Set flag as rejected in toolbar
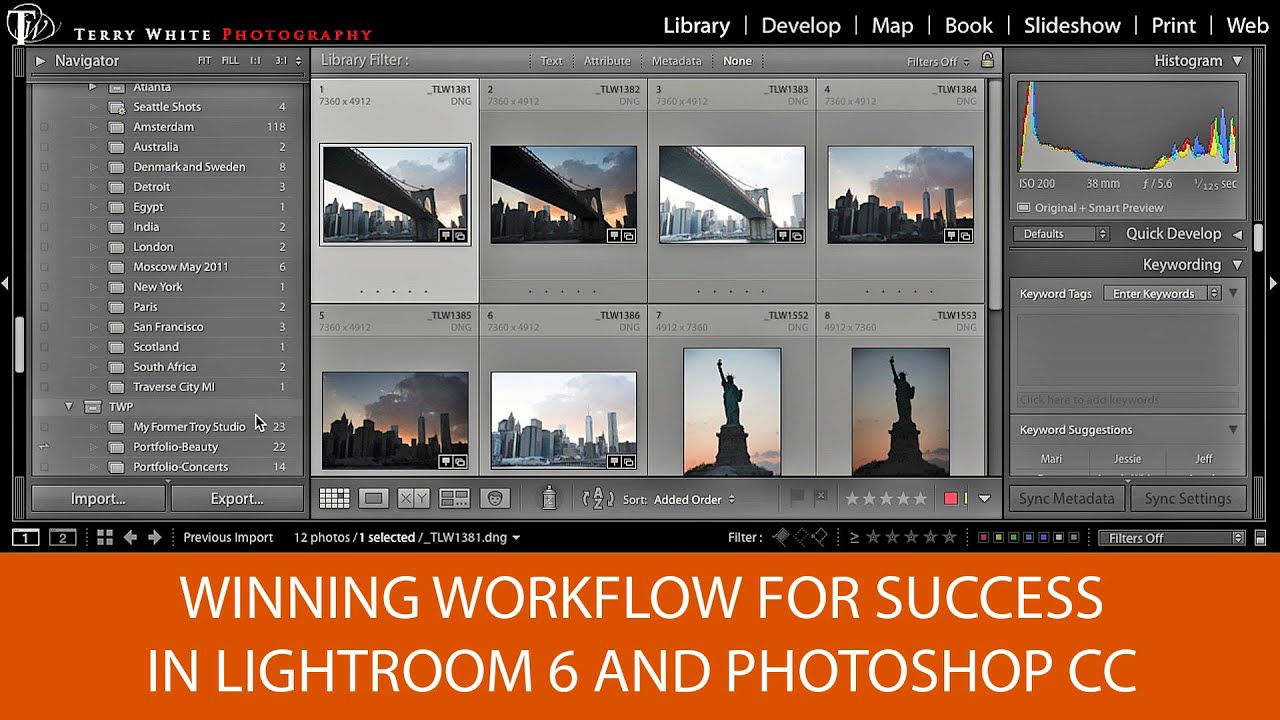Image resolution: width=1280 pixels, height=720 pixels. [820, 497]
